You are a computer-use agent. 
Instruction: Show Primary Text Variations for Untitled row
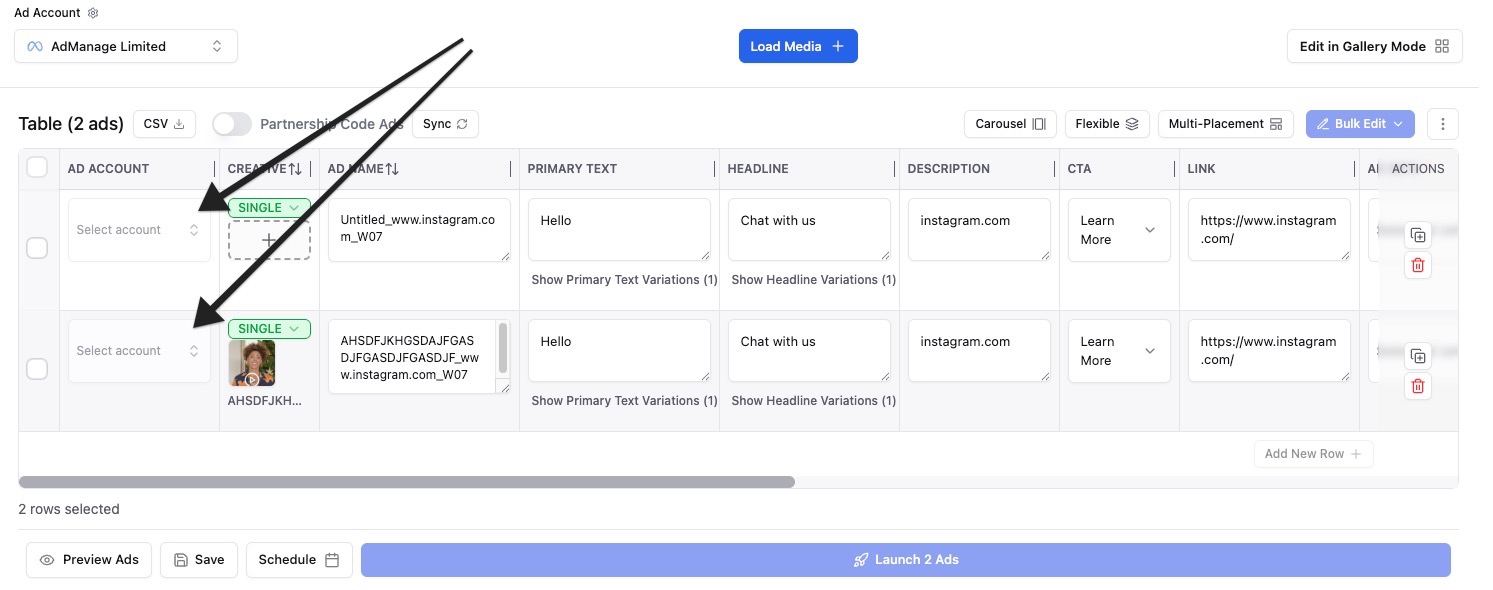pyautogui.click(x=624, y=280)
